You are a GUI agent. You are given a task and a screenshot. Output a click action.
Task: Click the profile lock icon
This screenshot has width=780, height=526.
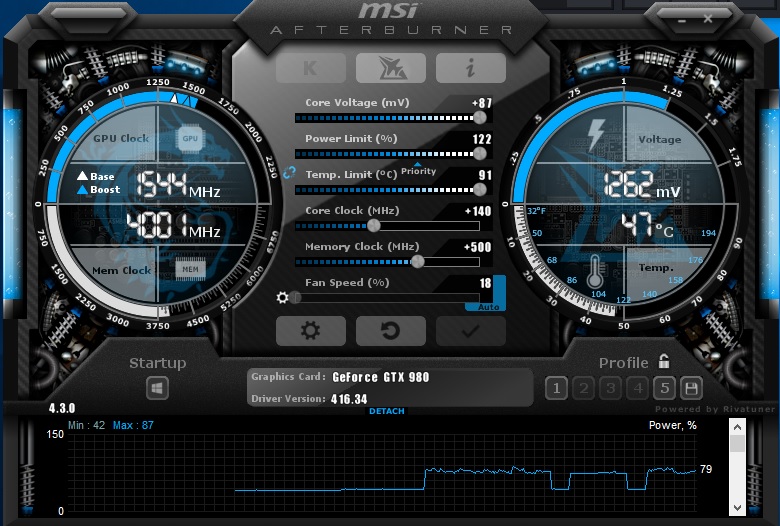point(664,361)
